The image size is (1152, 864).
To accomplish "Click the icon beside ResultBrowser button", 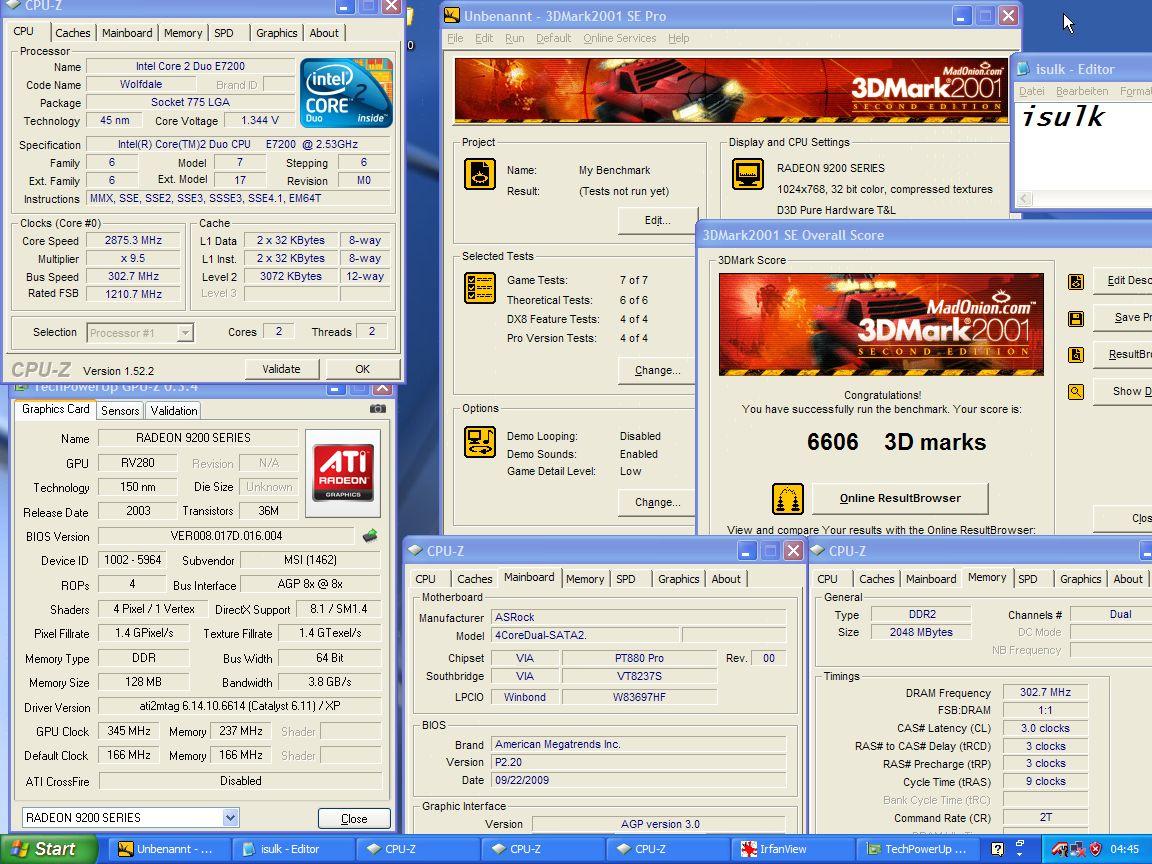I will tap(1076, 355).
